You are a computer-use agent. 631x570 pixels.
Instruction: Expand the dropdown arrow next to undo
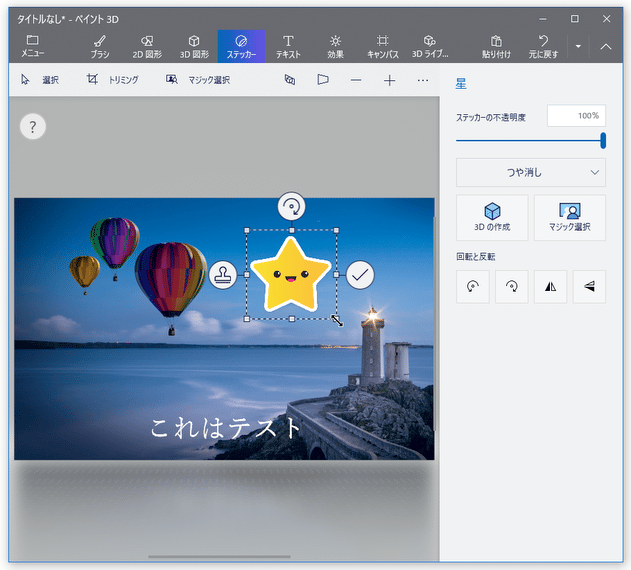point(578,47)
